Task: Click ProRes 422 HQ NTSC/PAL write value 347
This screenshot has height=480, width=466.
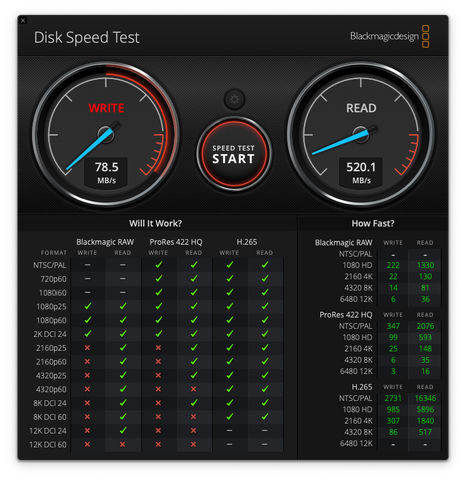Action: coord(393,326)
